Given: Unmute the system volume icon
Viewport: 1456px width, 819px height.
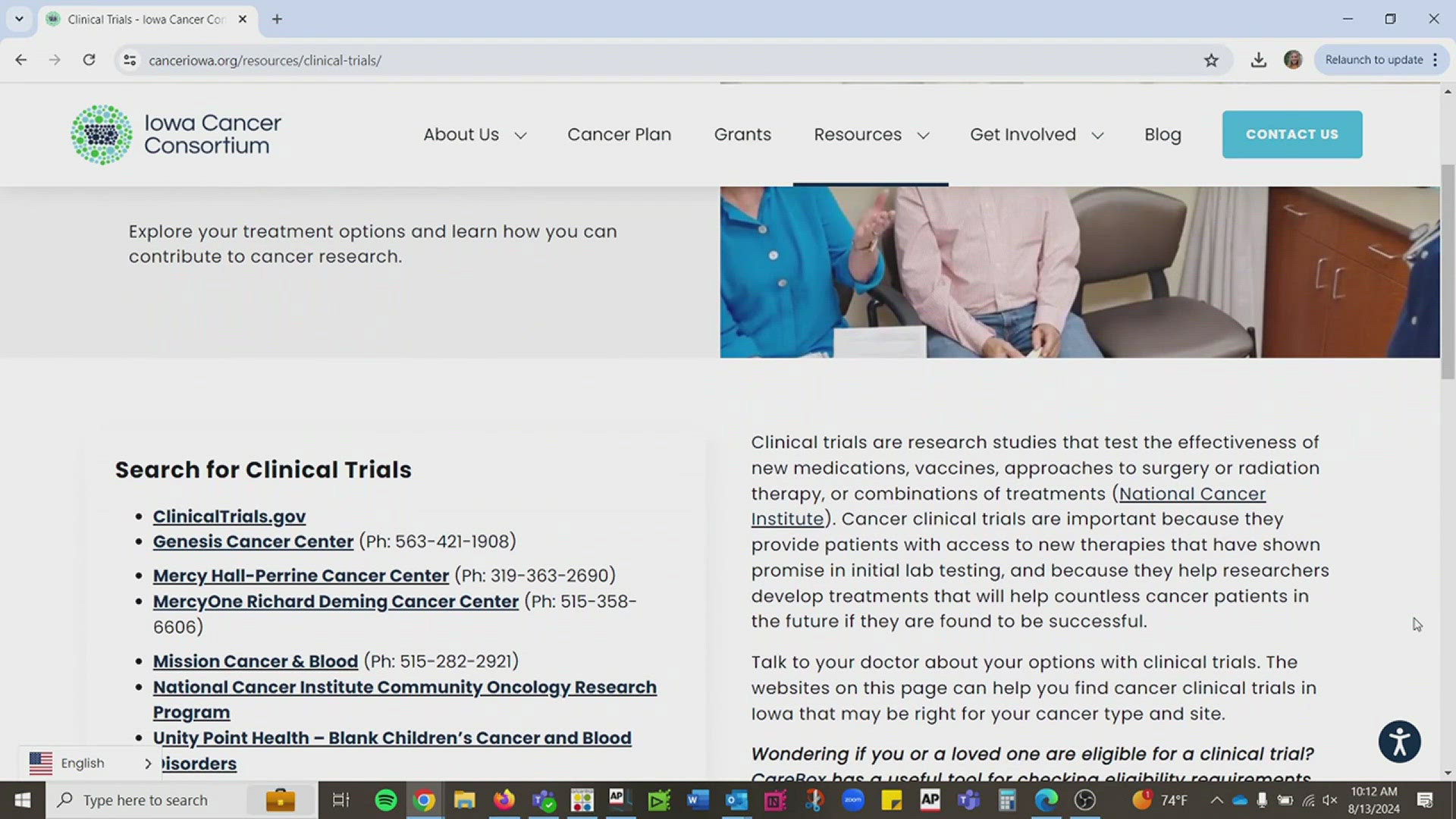Looking at the screenshot, I should (1329, 799).
